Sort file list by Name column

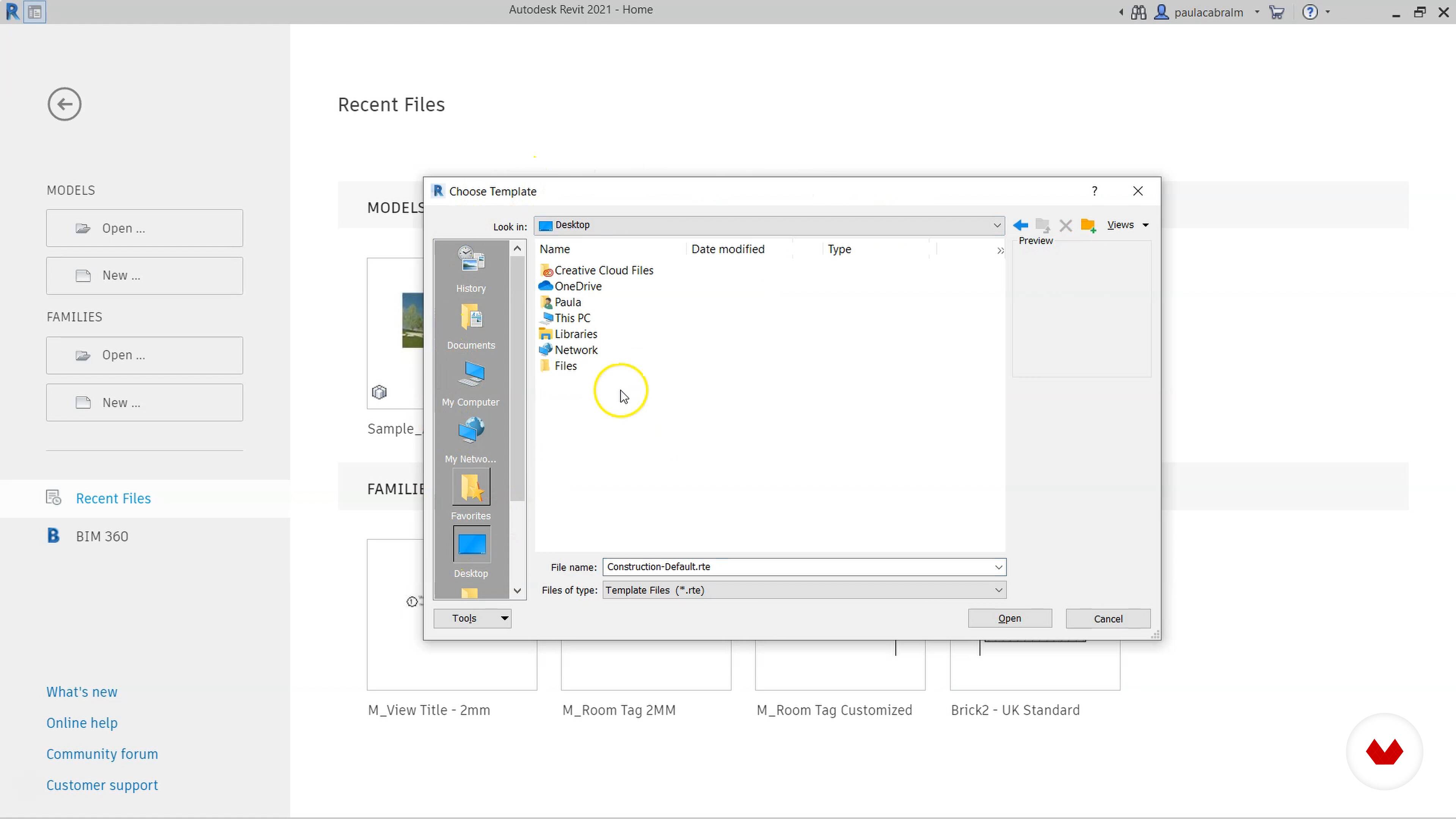point(610,249)
